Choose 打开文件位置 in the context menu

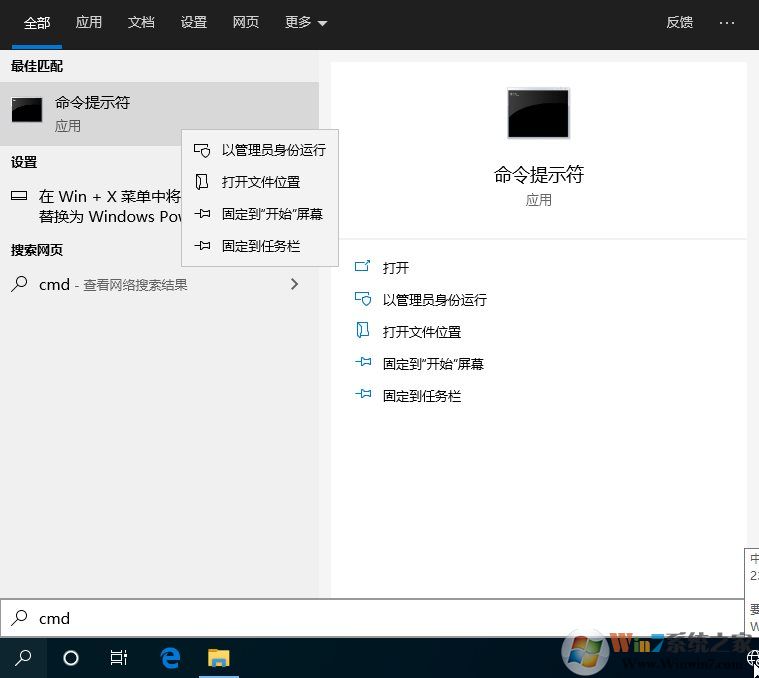pyautogui.click(x=259, y=182)
